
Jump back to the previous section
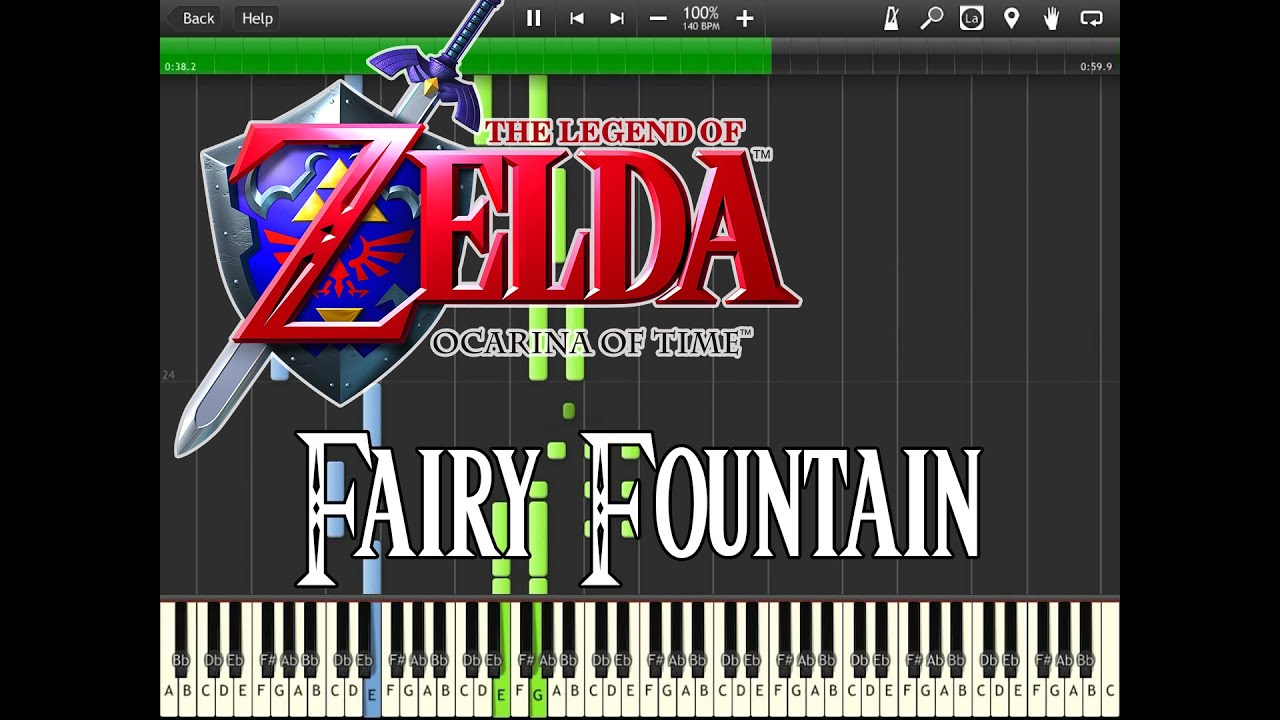point(577,18)
